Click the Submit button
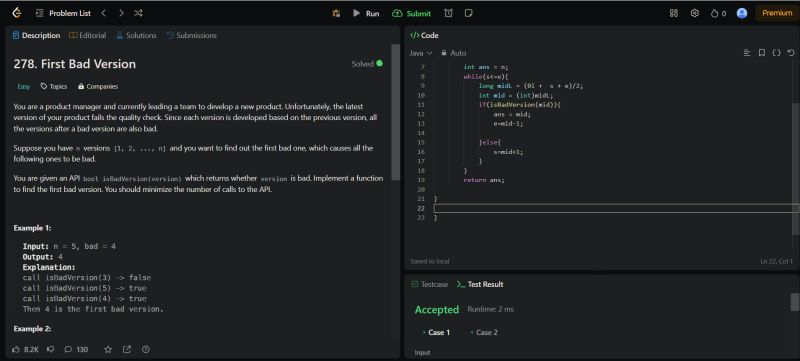Image resolution: width=800 pixels, height=361 pixels. [411, 13]
